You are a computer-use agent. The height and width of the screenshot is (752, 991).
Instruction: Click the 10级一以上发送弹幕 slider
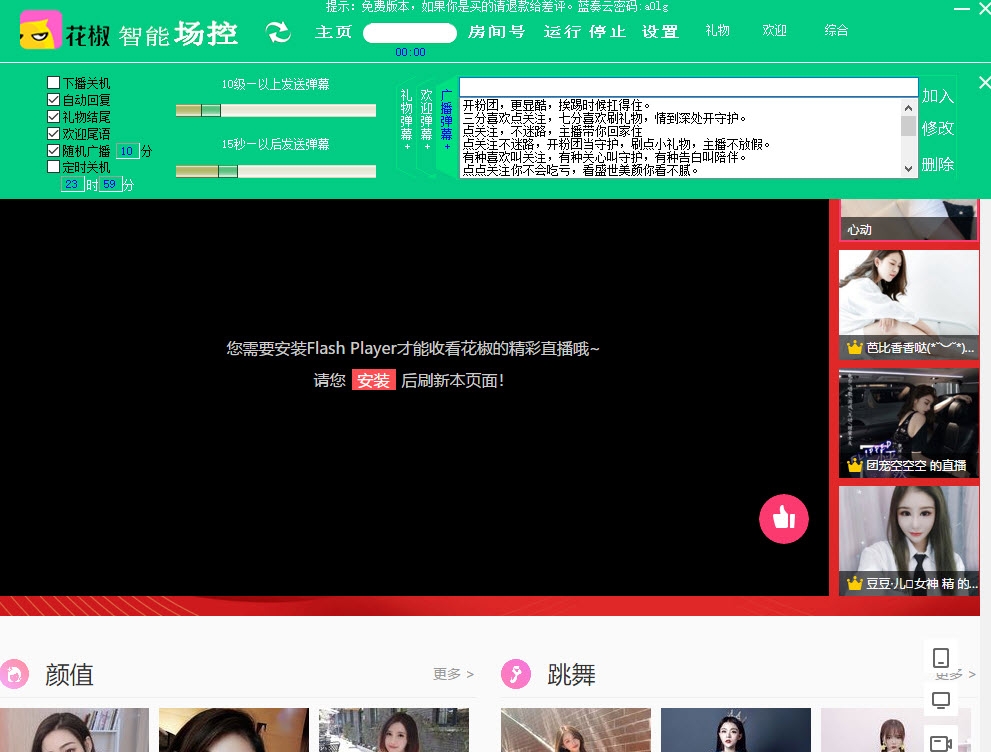click(275, 110)
